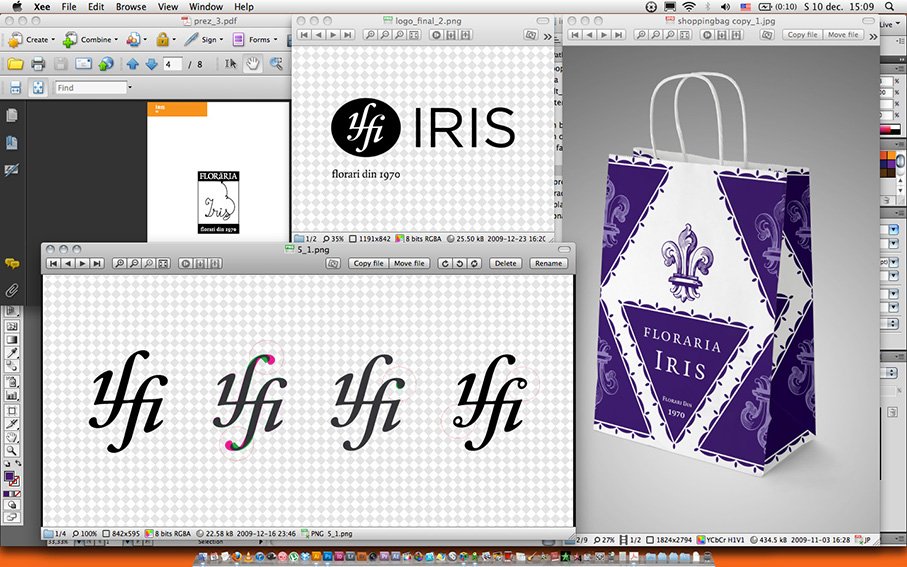
Task: Click the email envelope icon in Acrobat
Action: tap(82, 64)
